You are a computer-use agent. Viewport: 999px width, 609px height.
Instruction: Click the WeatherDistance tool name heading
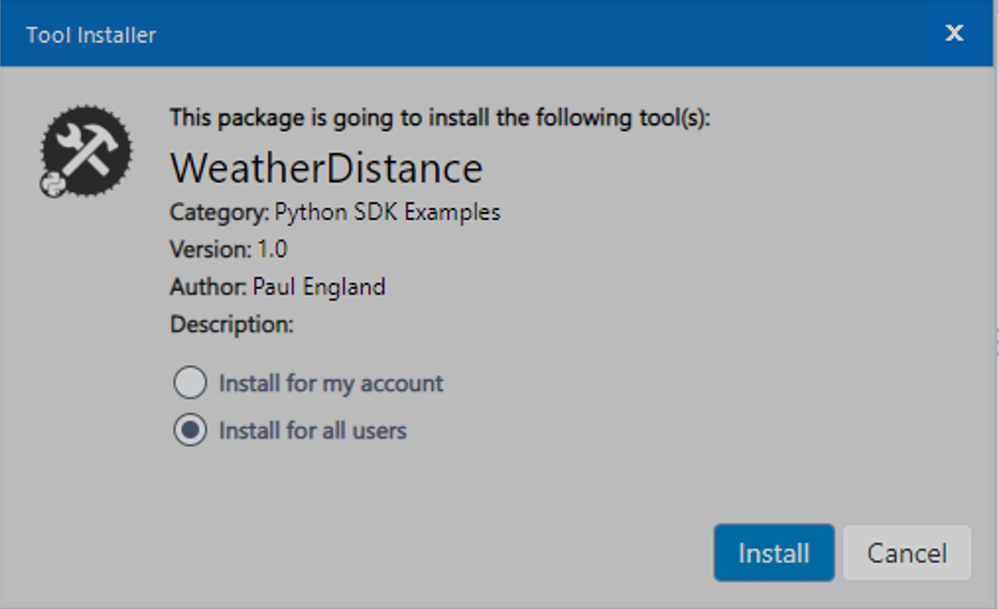[326, 168]
